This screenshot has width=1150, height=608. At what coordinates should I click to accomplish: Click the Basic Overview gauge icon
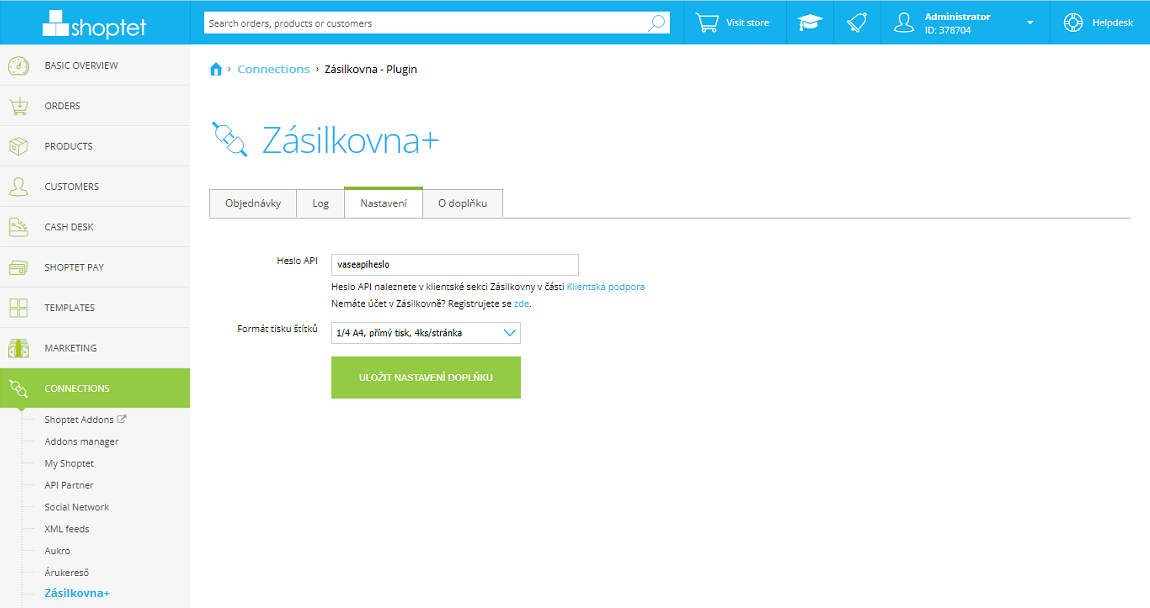tap(18, 65)
